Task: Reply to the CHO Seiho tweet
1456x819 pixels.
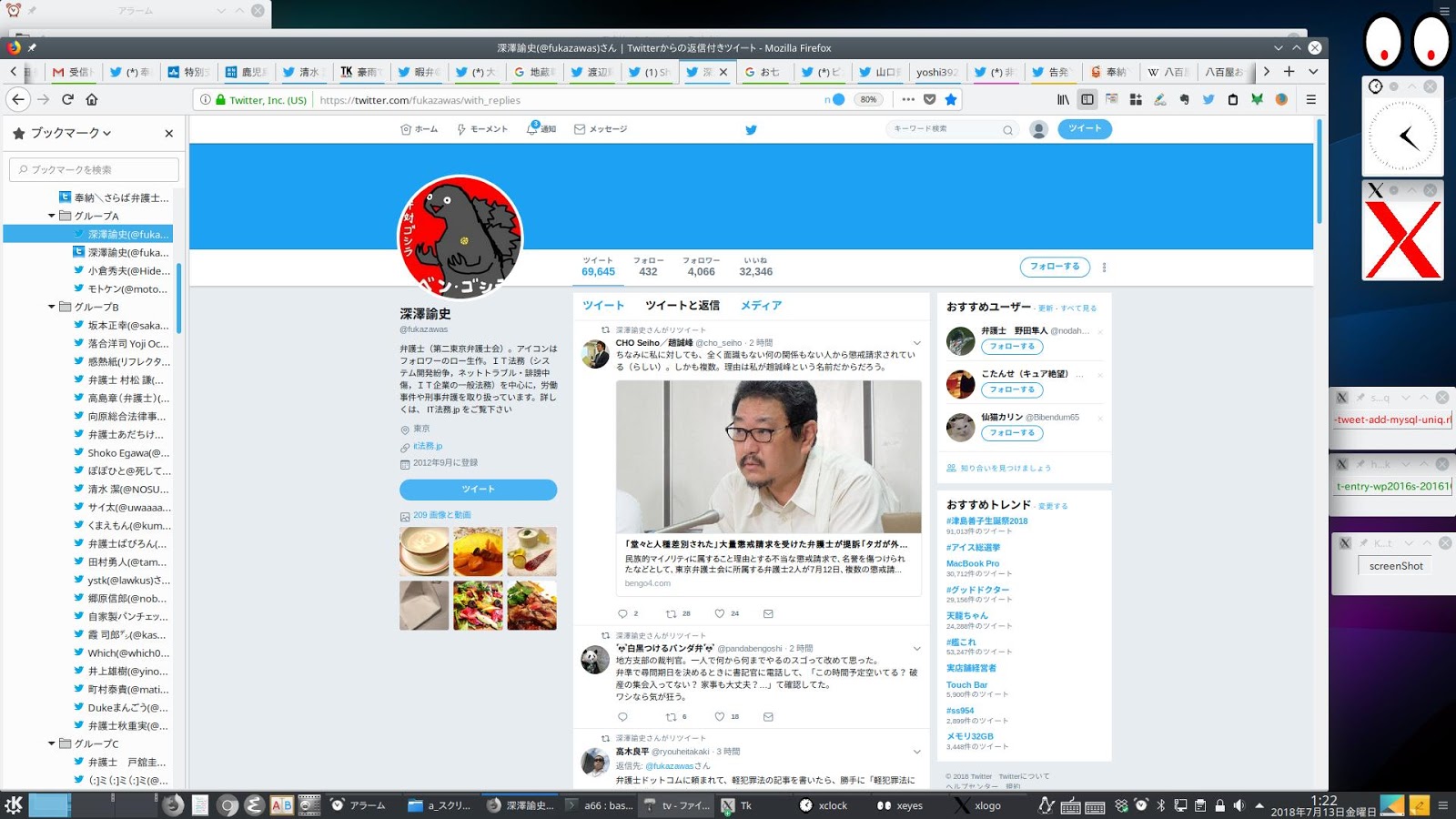Action: [622, 613]
